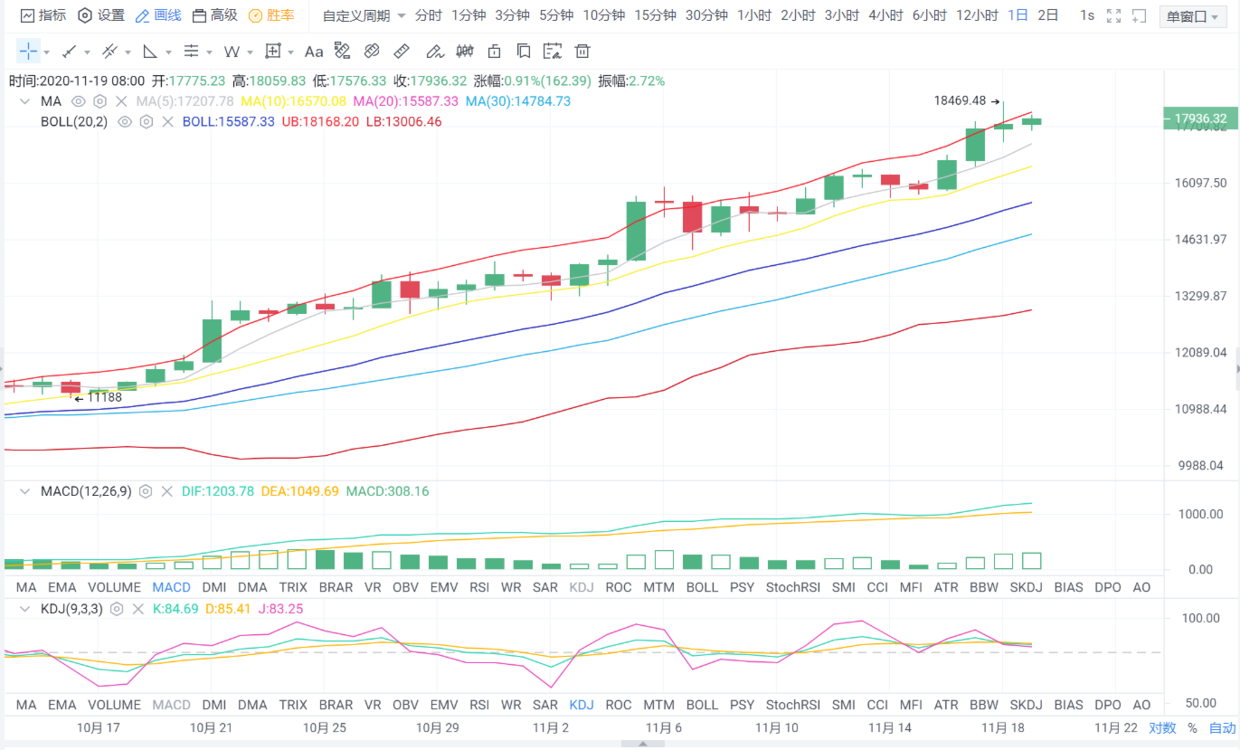Screen dimensions: 1240x750
Task: Open MACD indicator settings hexagon icon
Action: coord(145,492)
